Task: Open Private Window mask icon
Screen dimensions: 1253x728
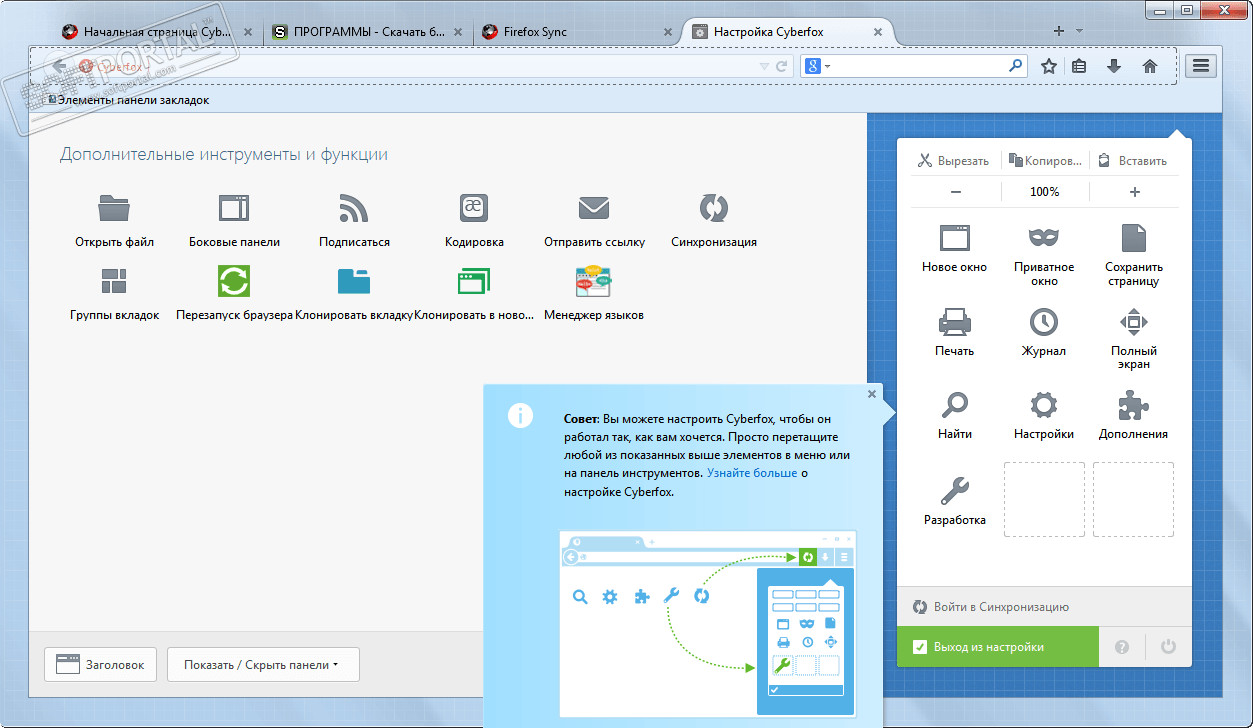Action: click(1044, 237)
